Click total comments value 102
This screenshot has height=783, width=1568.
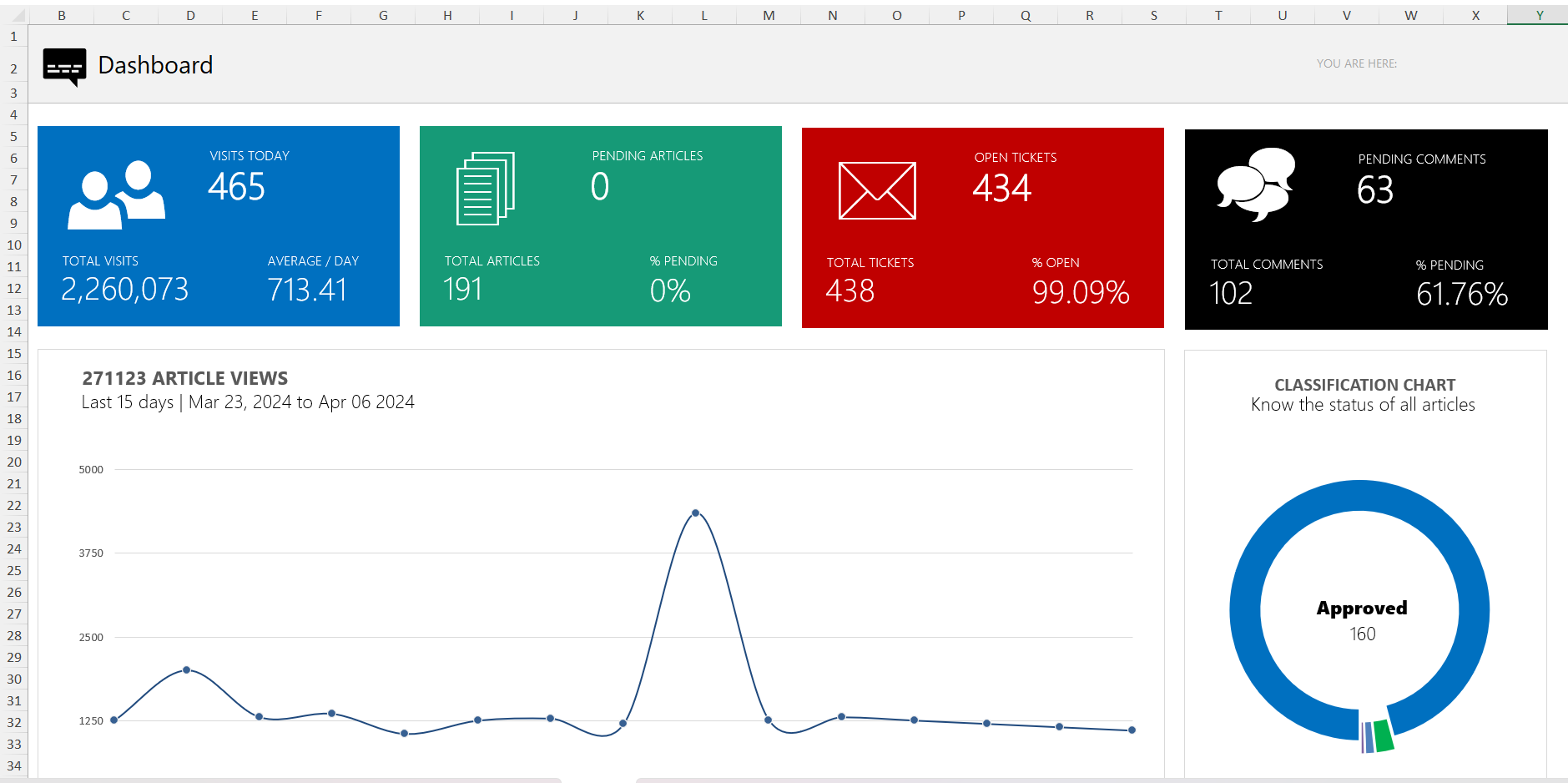[x=1231, y=293]
